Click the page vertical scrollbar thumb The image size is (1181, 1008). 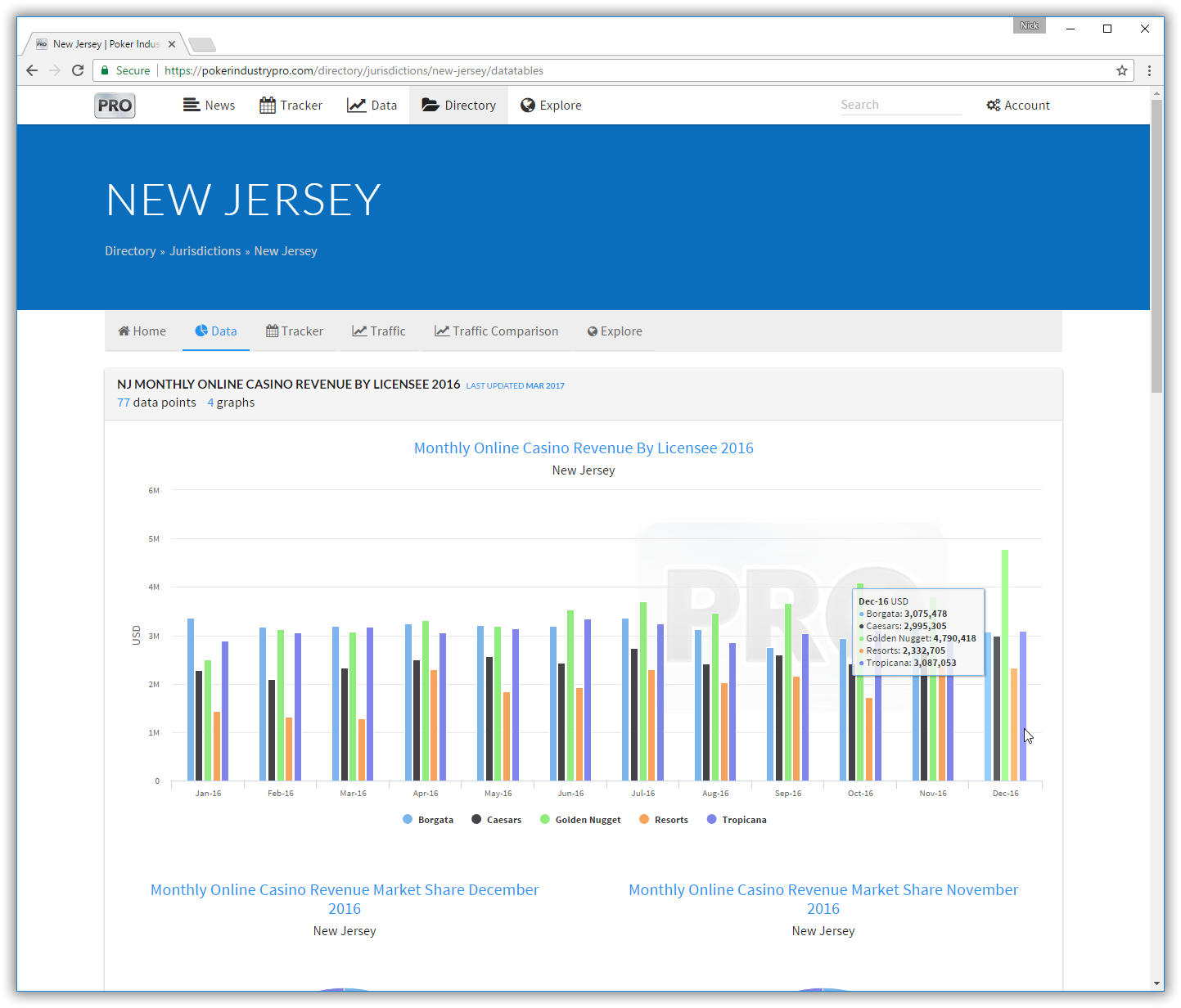pos(1156,245)
